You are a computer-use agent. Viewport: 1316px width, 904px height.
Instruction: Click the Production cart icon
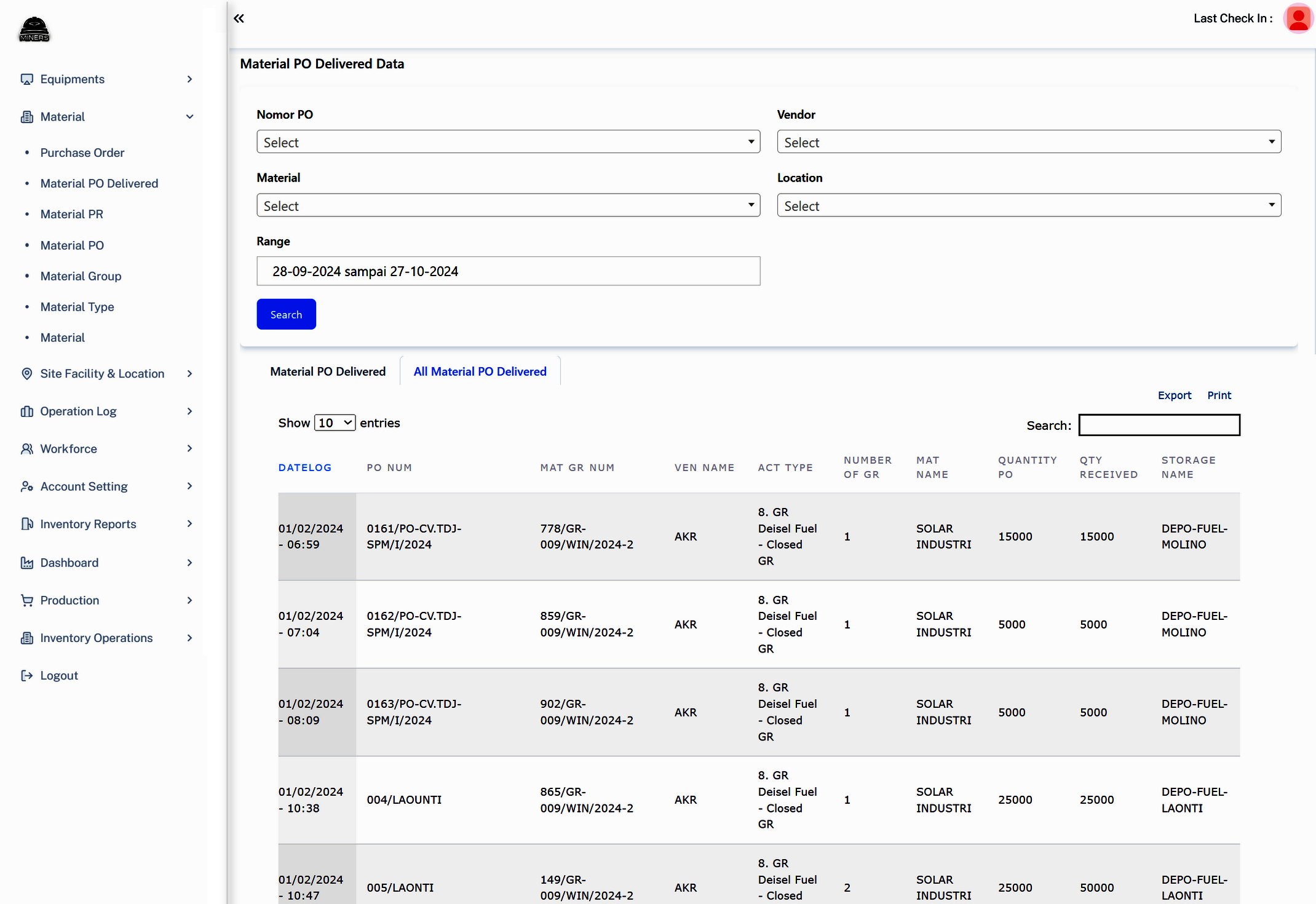pos(26,600)
